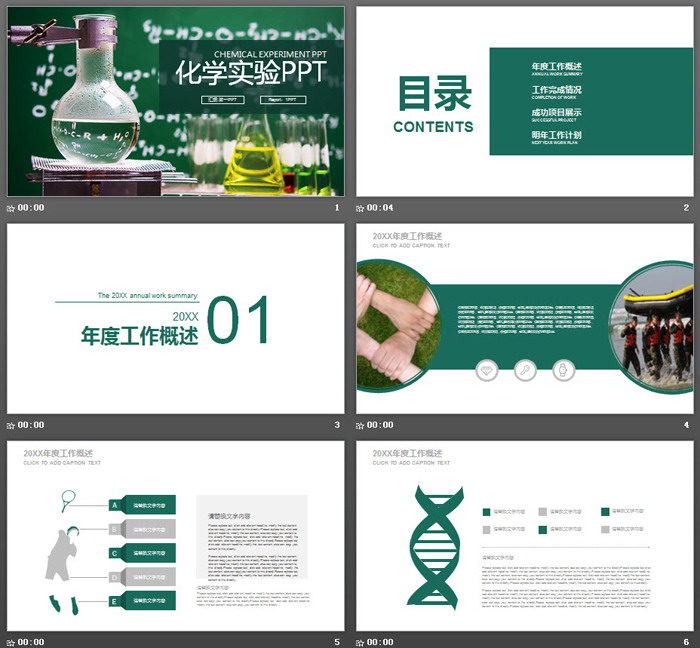Click the 00:00 timing under slide 1
The image size is (700, 648).
tap(31, 208)
